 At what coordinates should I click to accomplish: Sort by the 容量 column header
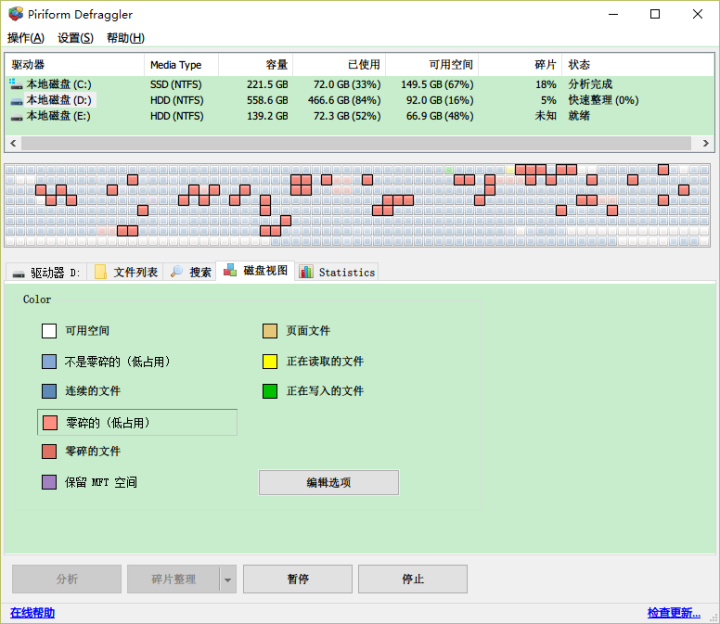pos(256,65)
